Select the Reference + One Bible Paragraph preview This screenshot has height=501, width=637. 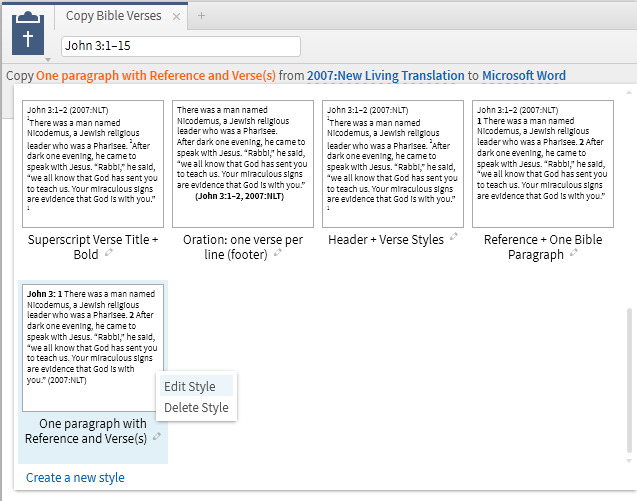coord(543,164)
